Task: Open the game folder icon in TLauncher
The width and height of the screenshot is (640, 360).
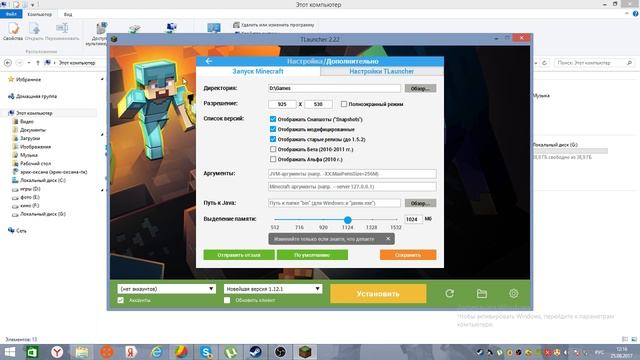Action: coord(482,293)
